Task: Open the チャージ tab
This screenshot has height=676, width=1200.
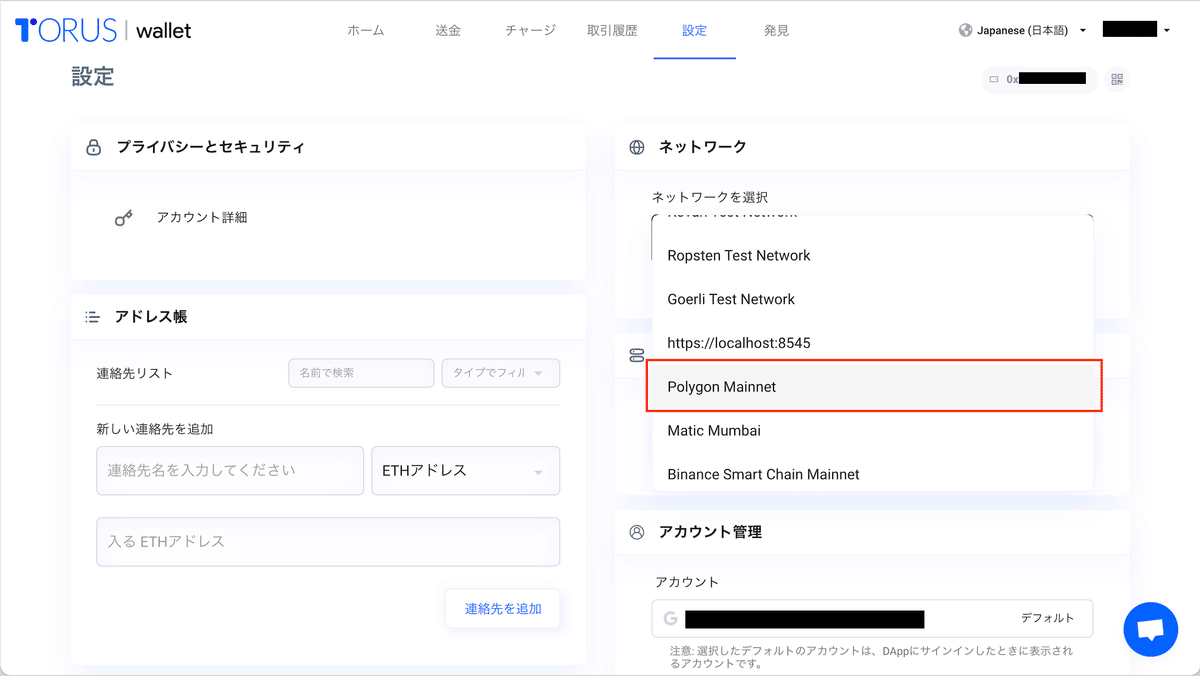Action: coord(530,30)
